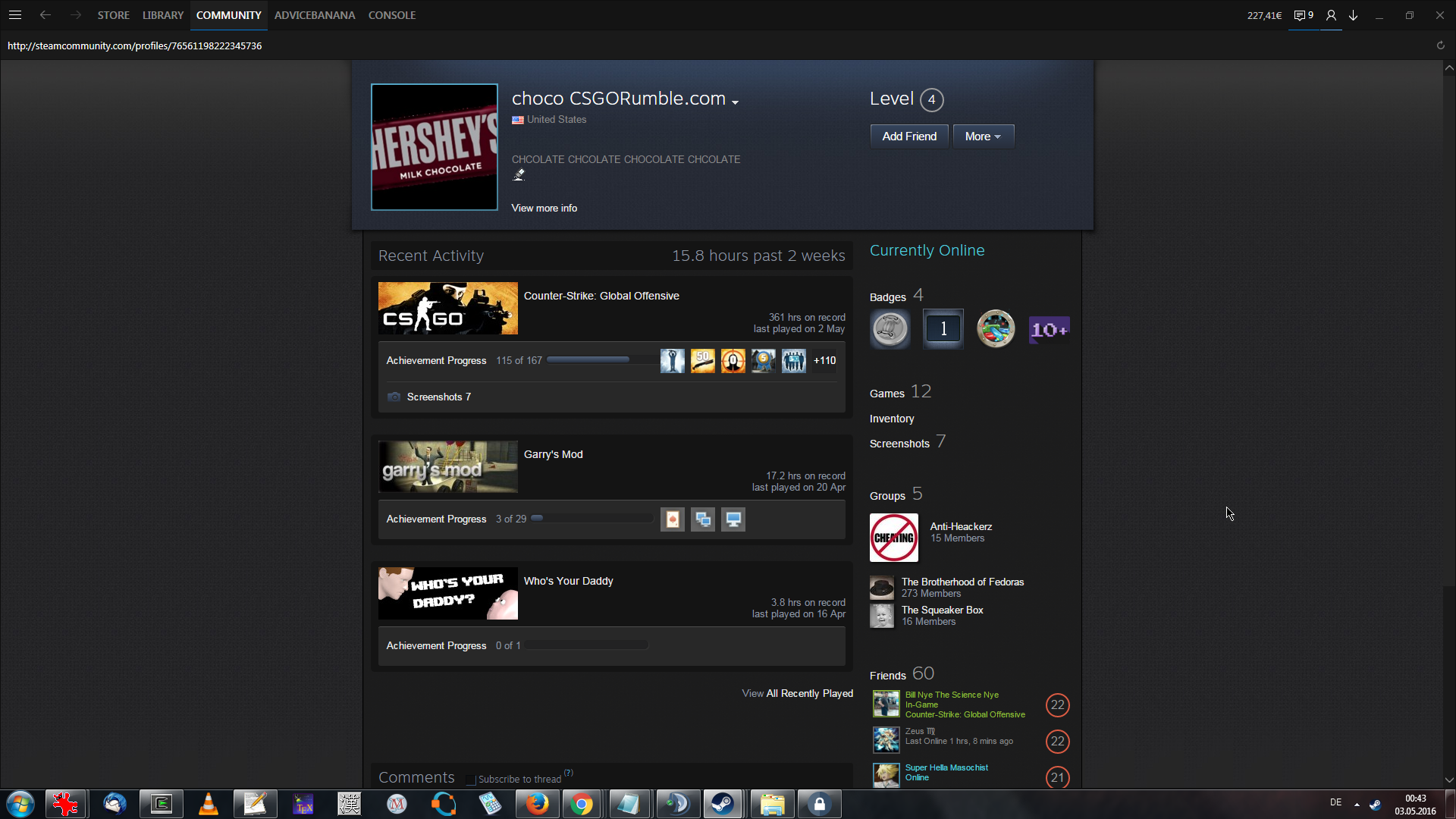
Task: Reload page with refresh icon
Action: pos(1440,45)
